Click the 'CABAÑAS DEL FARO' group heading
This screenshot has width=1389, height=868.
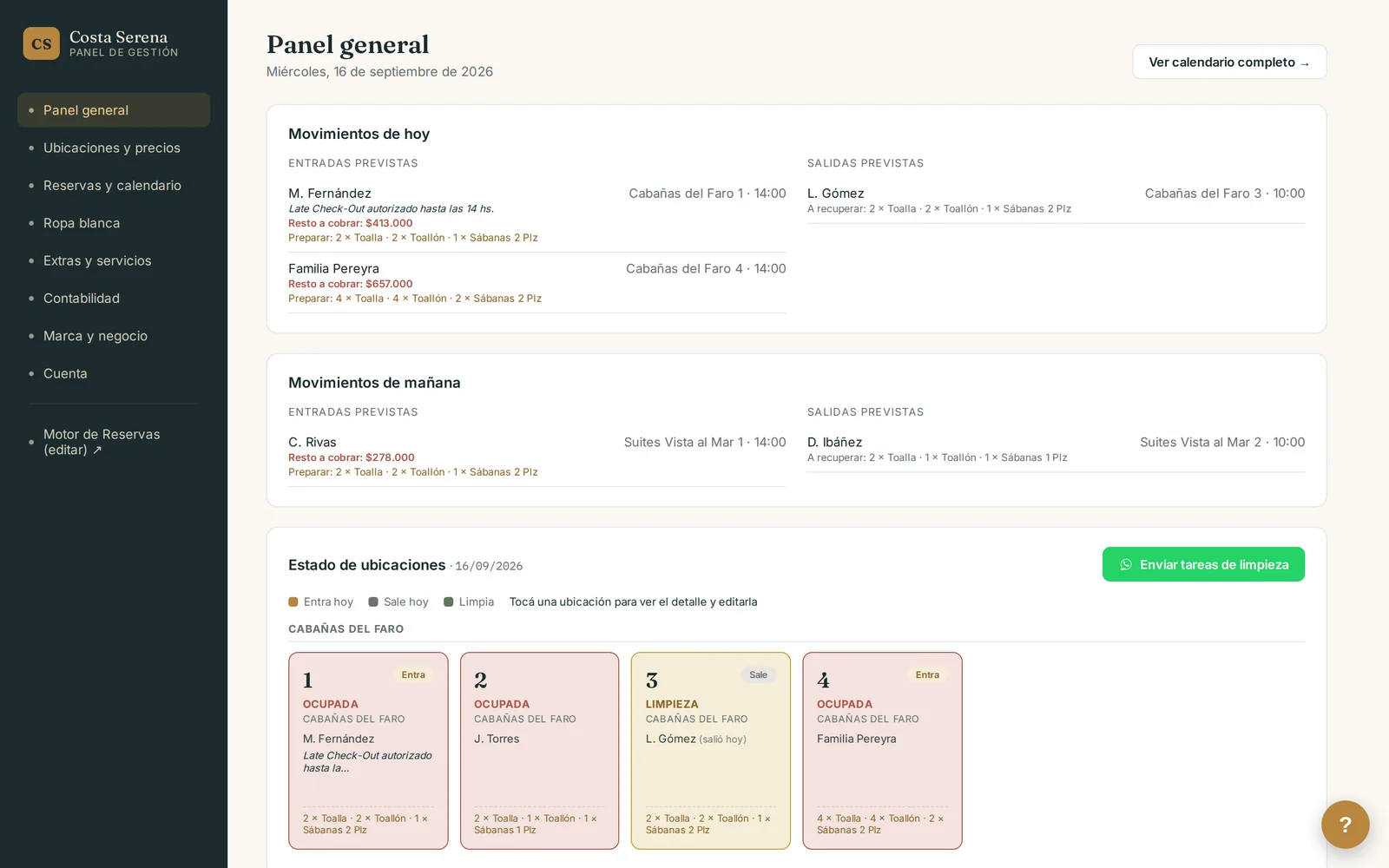[x=346, y=628]
